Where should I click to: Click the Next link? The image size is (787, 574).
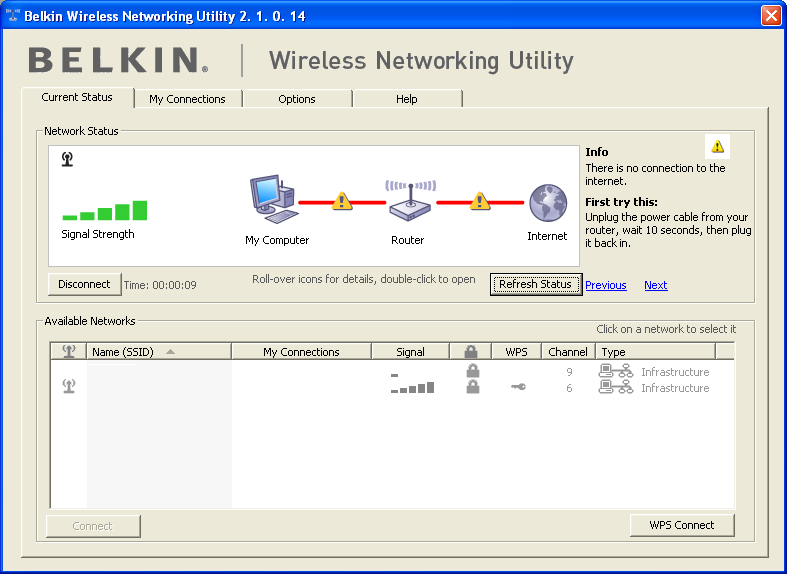tap(655, 285)
